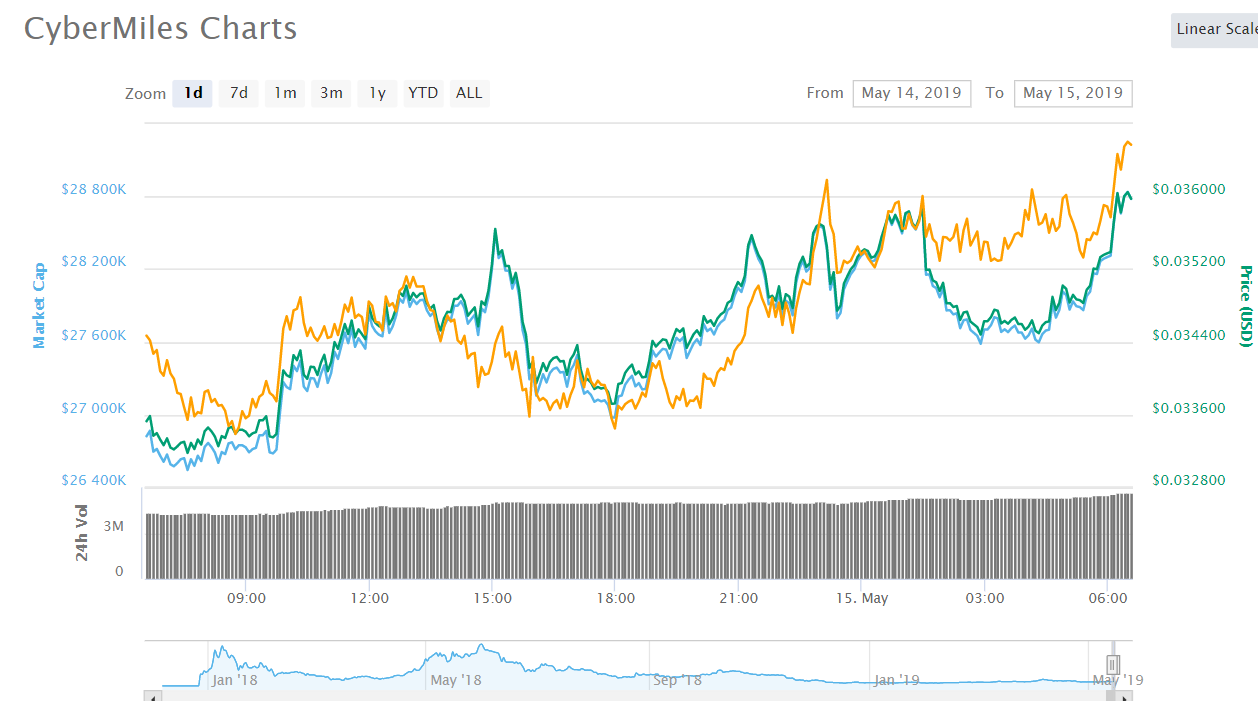
Task: Select the YTD zoom range
Action: (423, 93)
